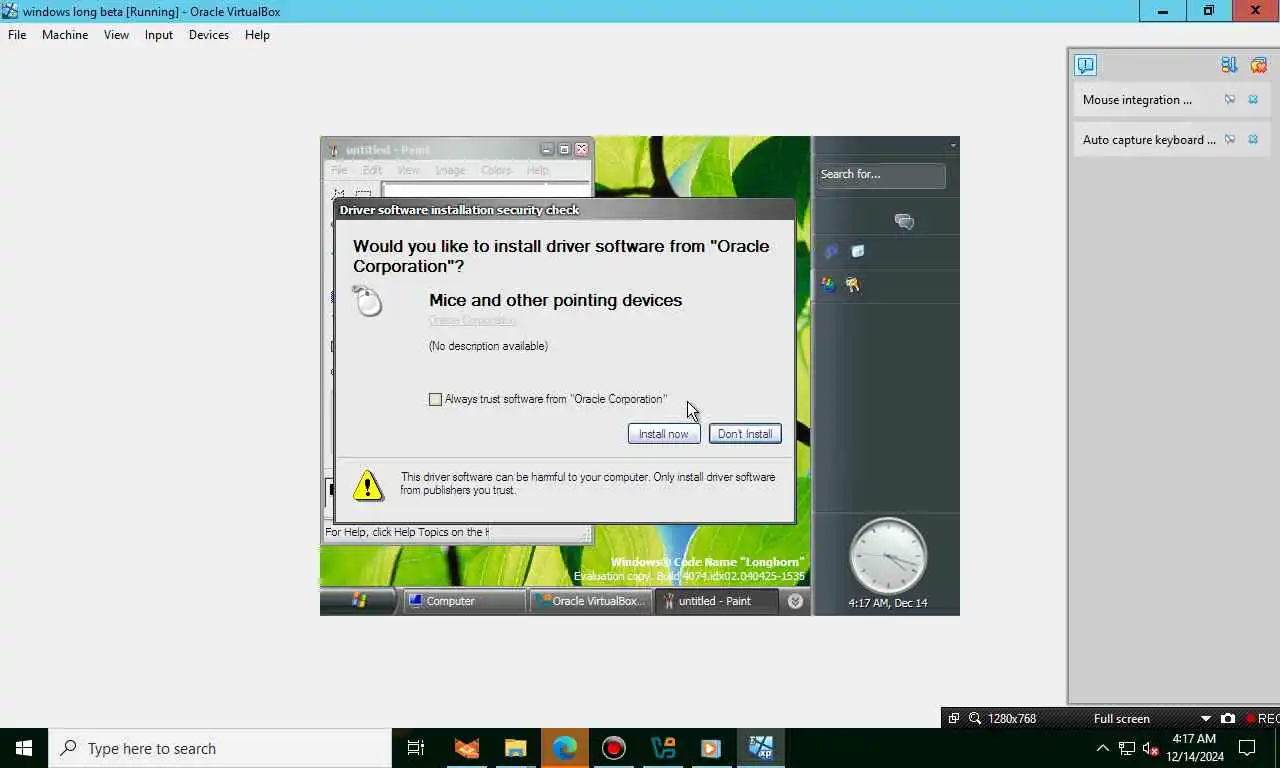Expand guest taskbar tray chevron
The width and height of the screenshot is (1280, 768).
[795, 601]
